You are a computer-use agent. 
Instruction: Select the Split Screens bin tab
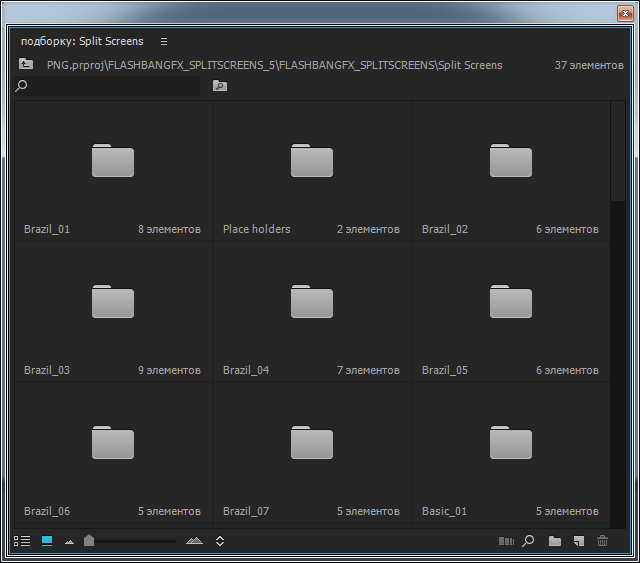pos(82,42)
